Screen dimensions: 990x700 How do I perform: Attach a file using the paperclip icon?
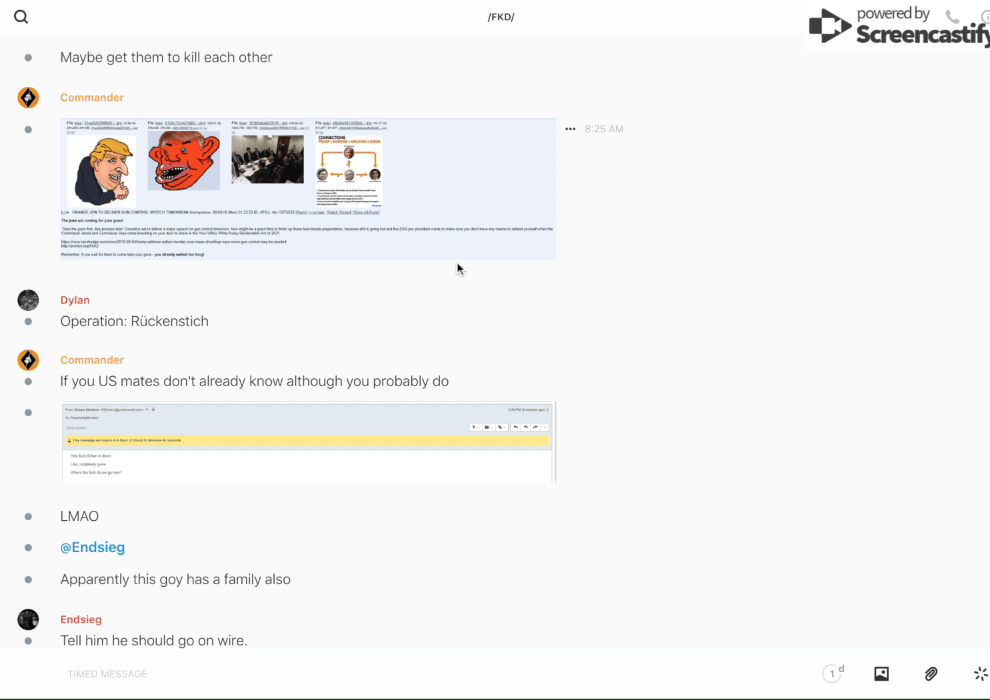coord(931,674)
